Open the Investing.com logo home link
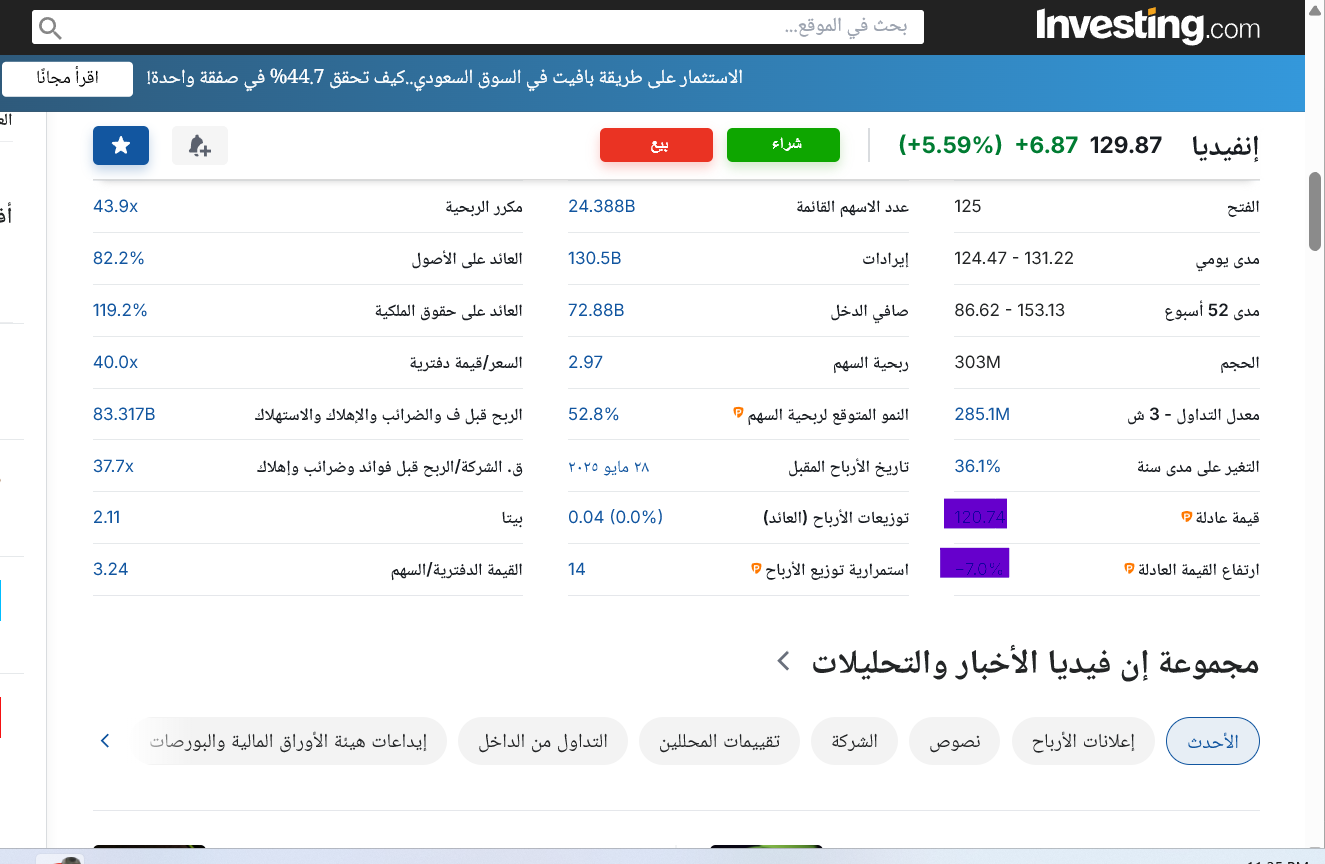Screen dimensions: 1325x864 1148,26
